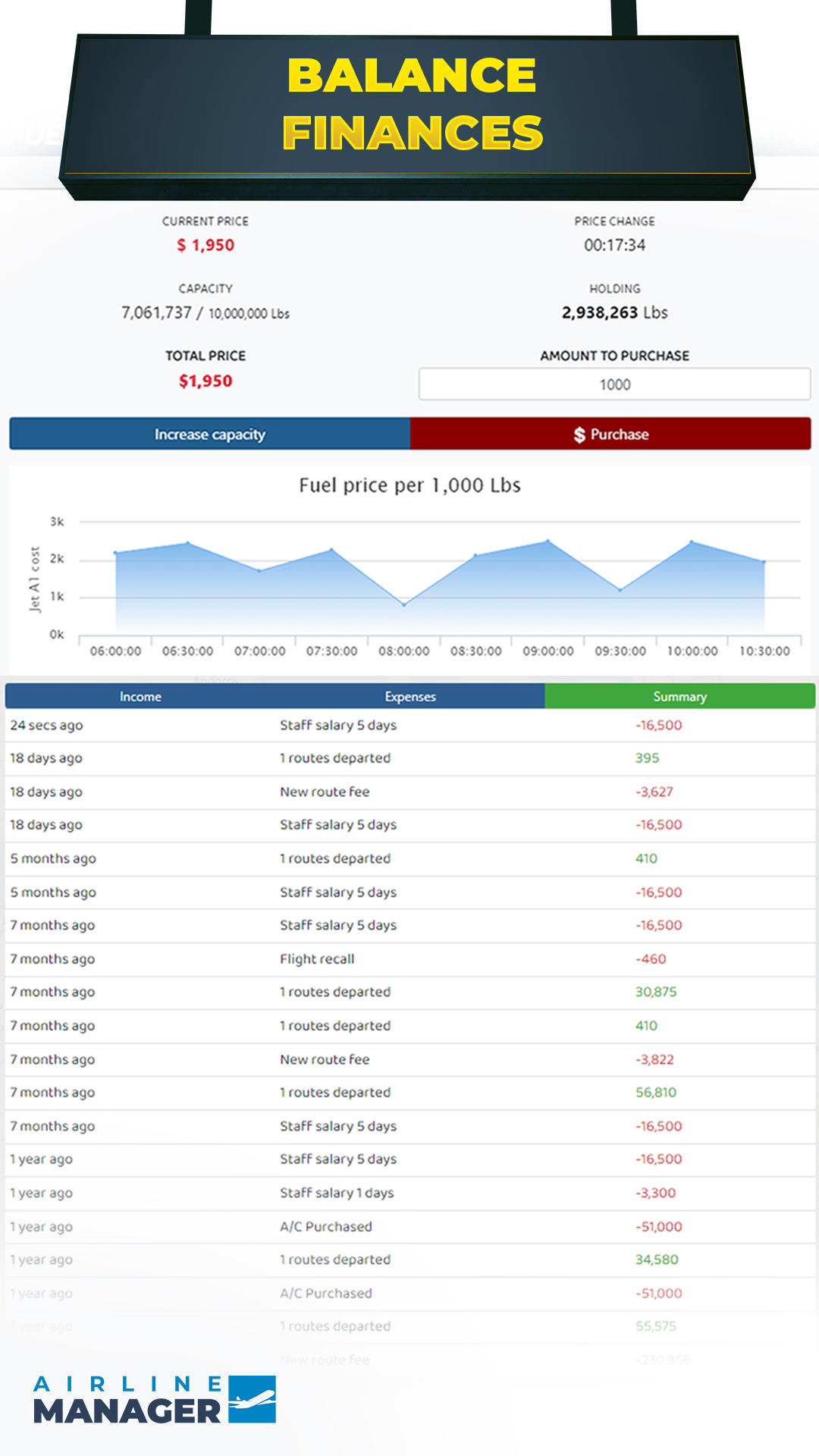
Task: Click the 30,875 routes departed amount
Action: pyautogui.click(x=655, y=992)
